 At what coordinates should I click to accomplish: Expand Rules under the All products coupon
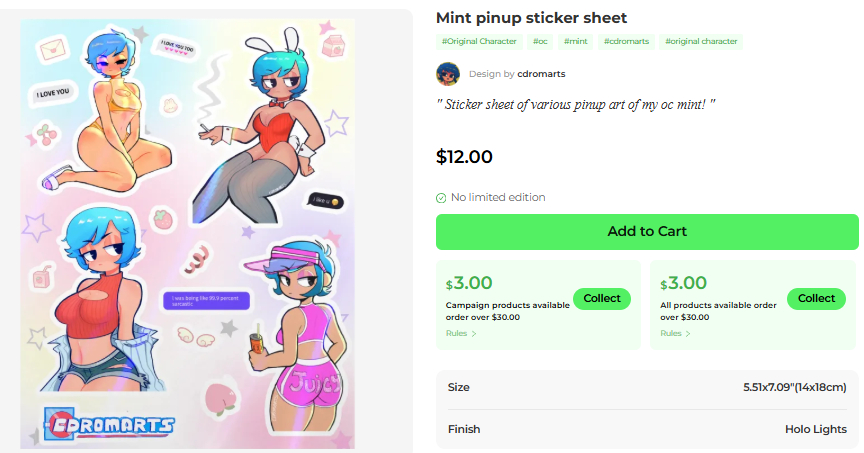tap(675, 333)
